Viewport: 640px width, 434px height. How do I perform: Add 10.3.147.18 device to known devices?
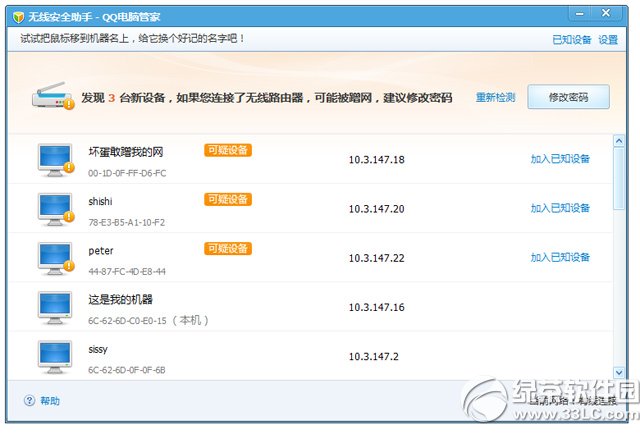(x=560, y=159)
